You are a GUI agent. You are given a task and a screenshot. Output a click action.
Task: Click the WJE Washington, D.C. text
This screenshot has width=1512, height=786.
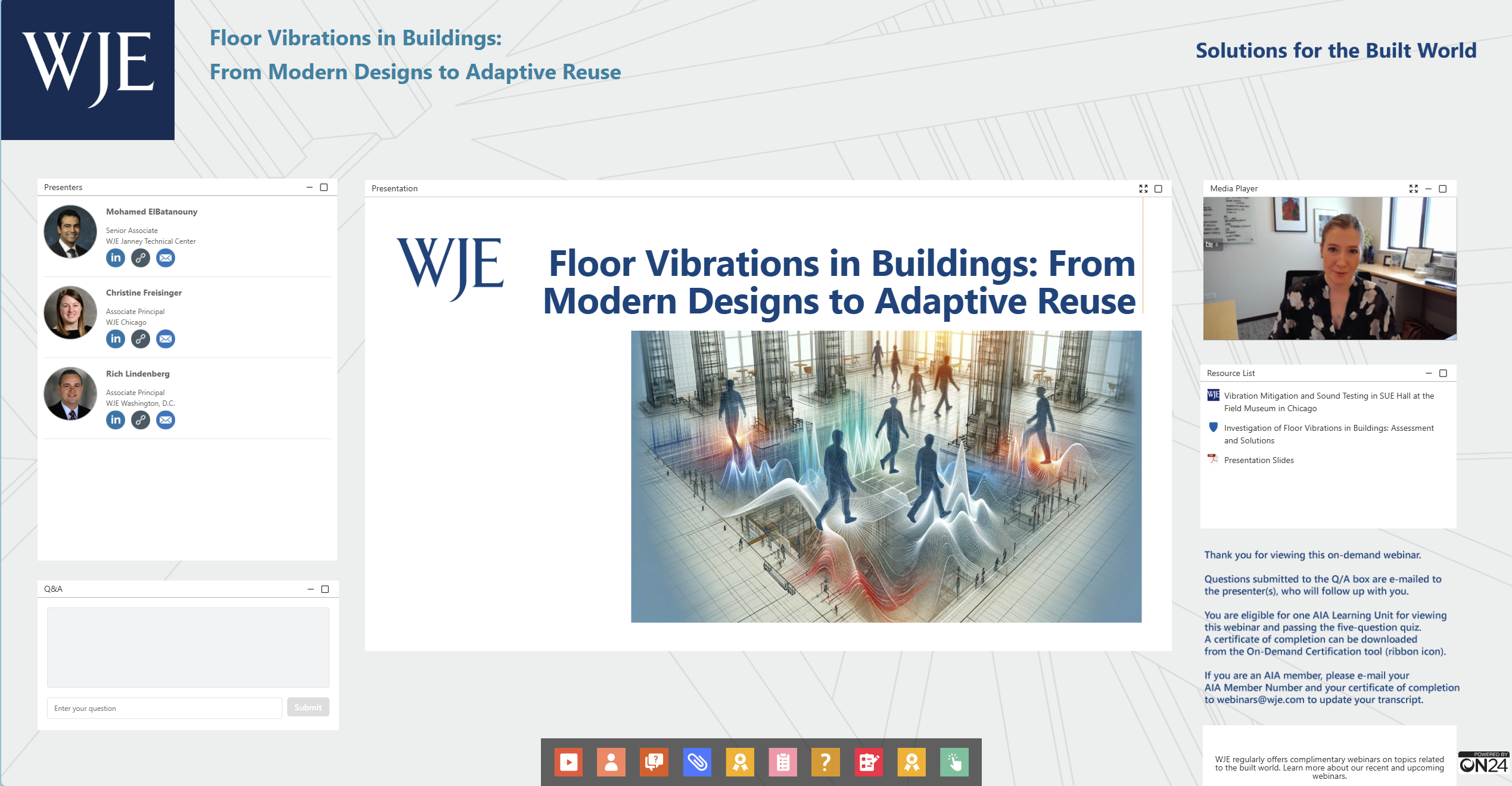point(141,403)
